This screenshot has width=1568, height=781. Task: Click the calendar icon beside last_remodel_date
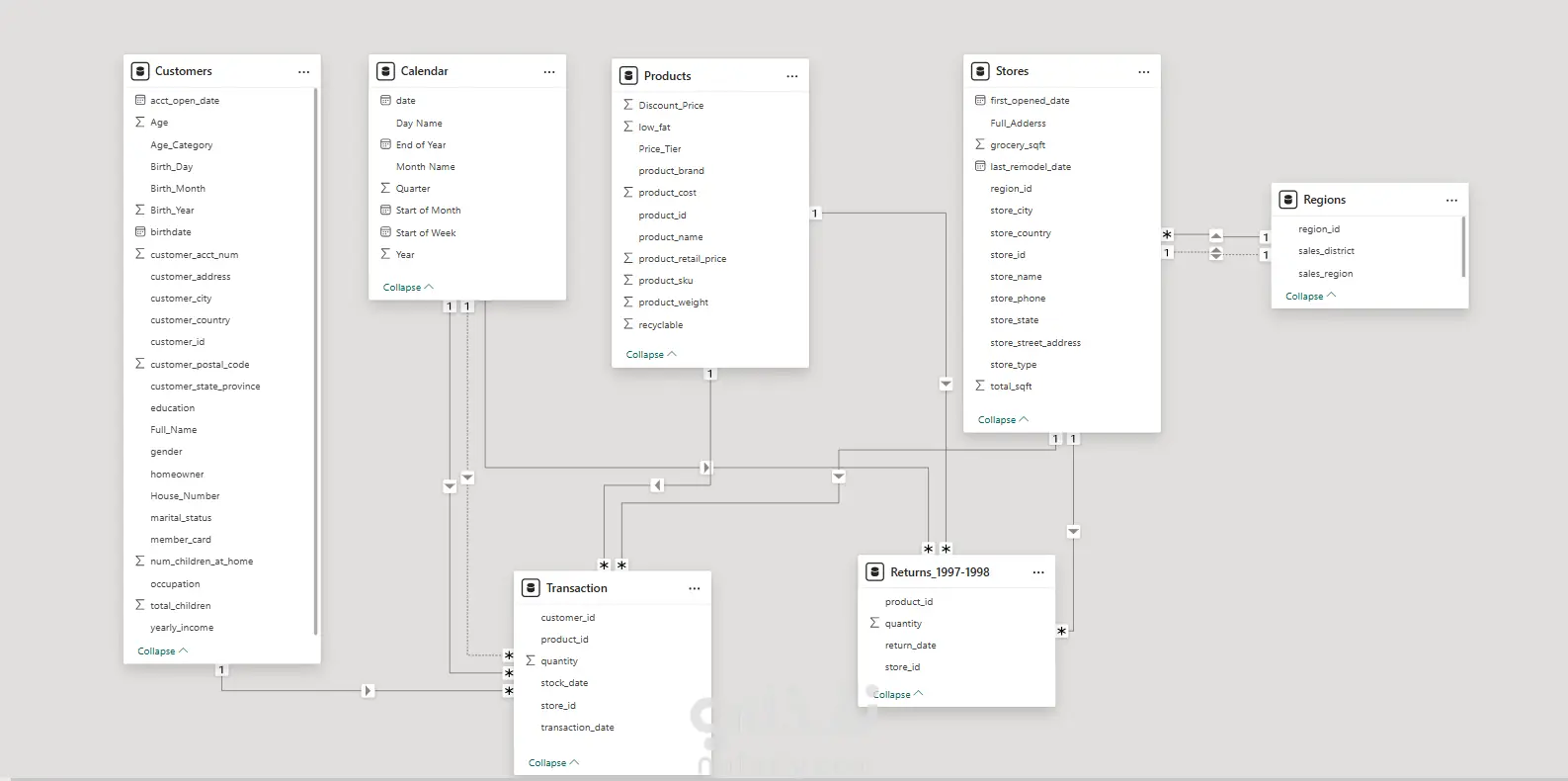(980, 166)
